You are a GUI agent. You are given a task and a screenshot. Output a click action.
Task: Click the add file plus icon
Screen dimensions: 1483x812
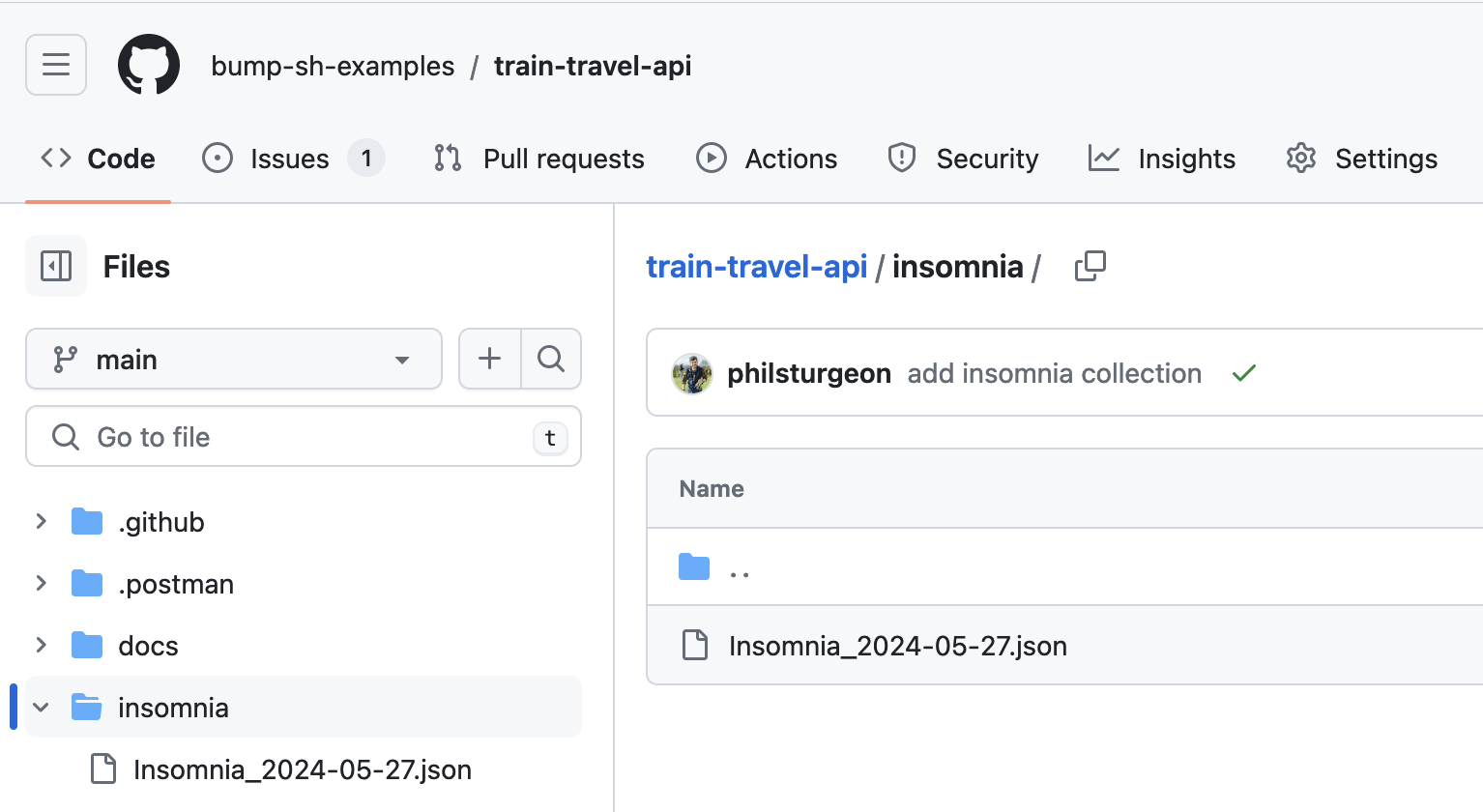pos(490,359)
